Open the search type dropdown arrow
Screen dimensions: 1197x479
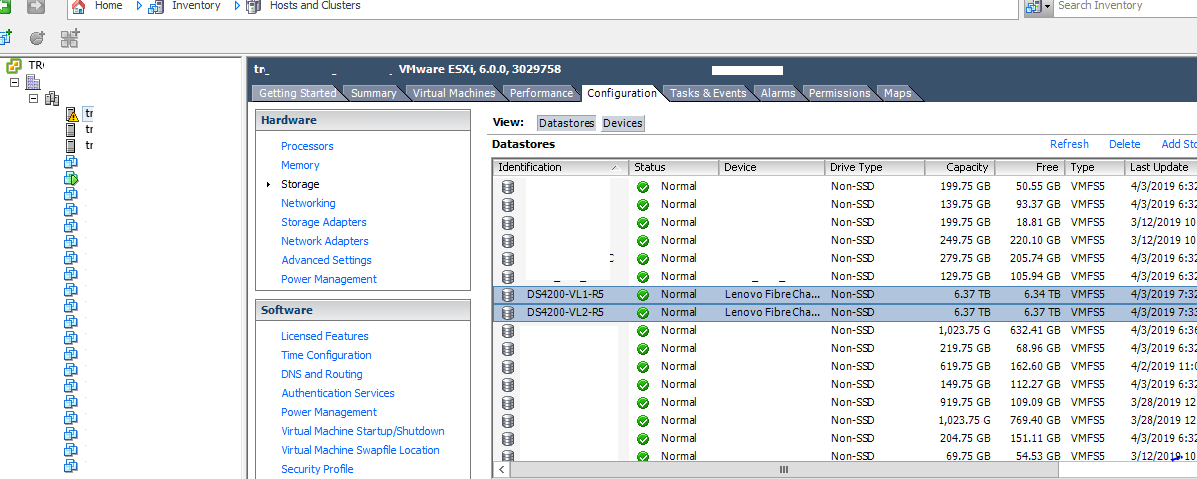tap(1047, 7)
